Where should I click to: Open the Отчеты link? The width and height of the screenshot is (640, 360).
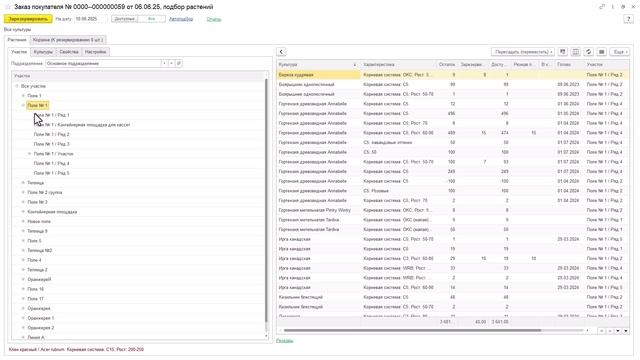tap(213, 19)
